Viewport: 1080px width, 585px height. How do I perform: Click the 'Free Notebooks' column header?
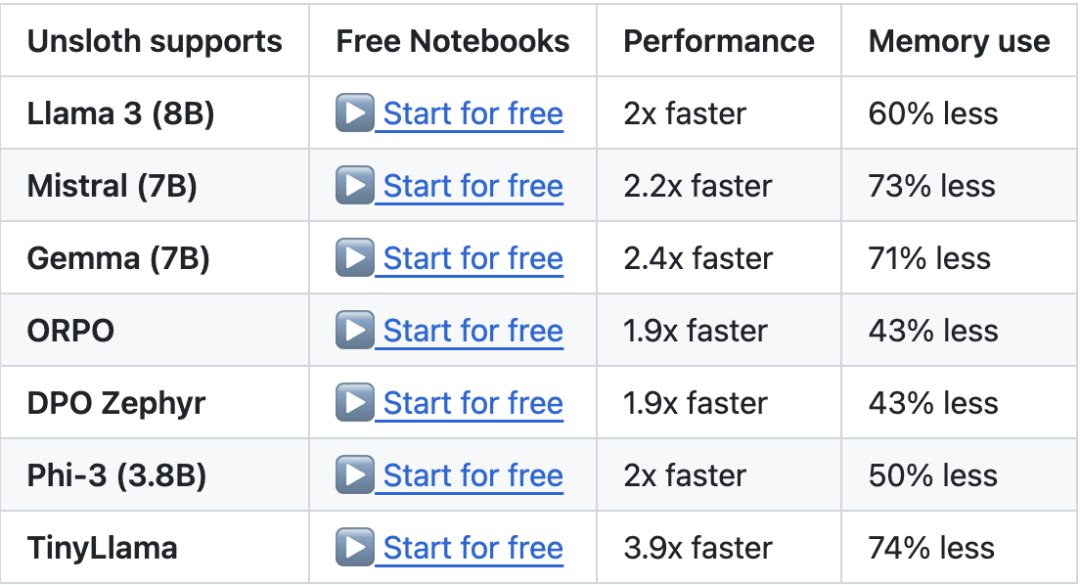pos(453,41)
